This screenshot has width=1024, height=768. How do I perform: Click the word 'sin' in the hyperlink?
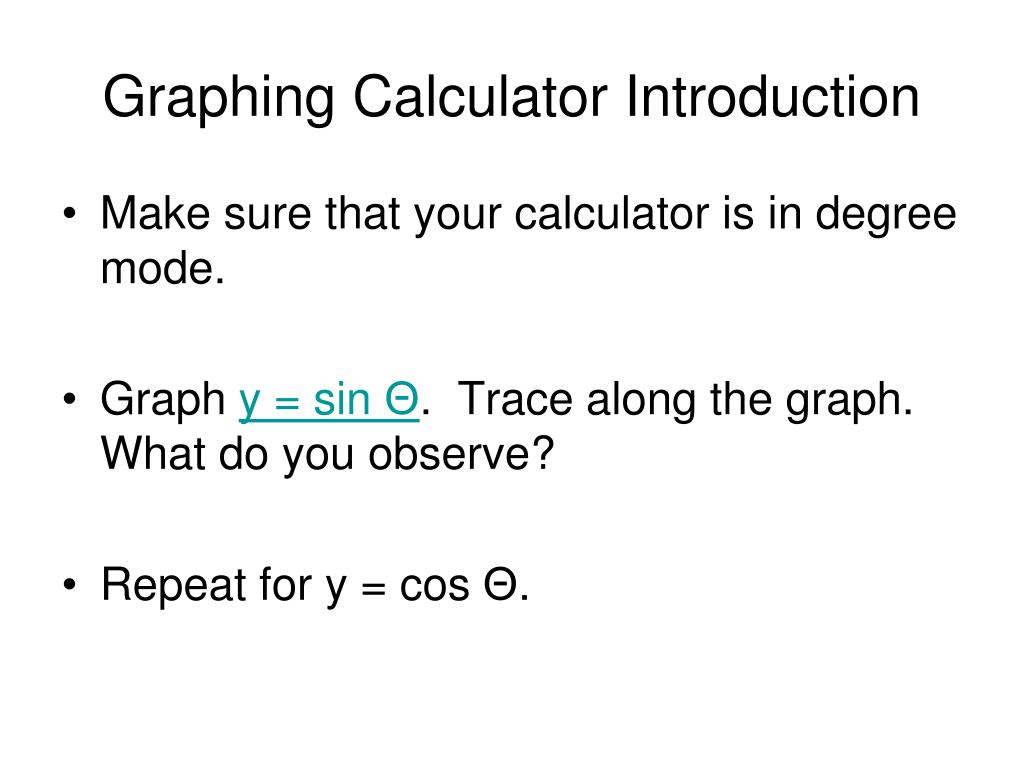[x=342, y=398]
